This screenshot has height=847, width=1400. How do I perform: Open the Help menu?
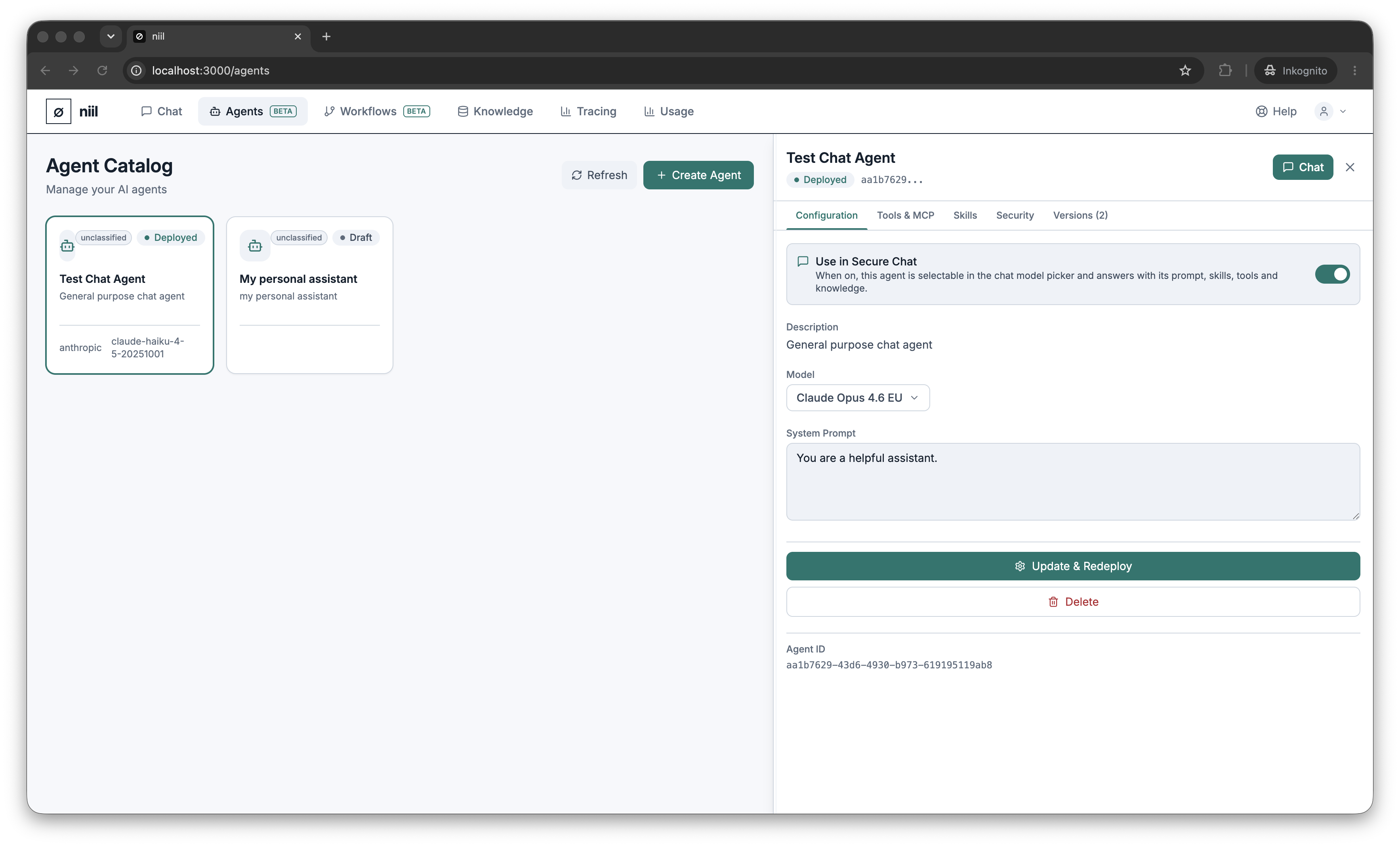[1276, 111]
